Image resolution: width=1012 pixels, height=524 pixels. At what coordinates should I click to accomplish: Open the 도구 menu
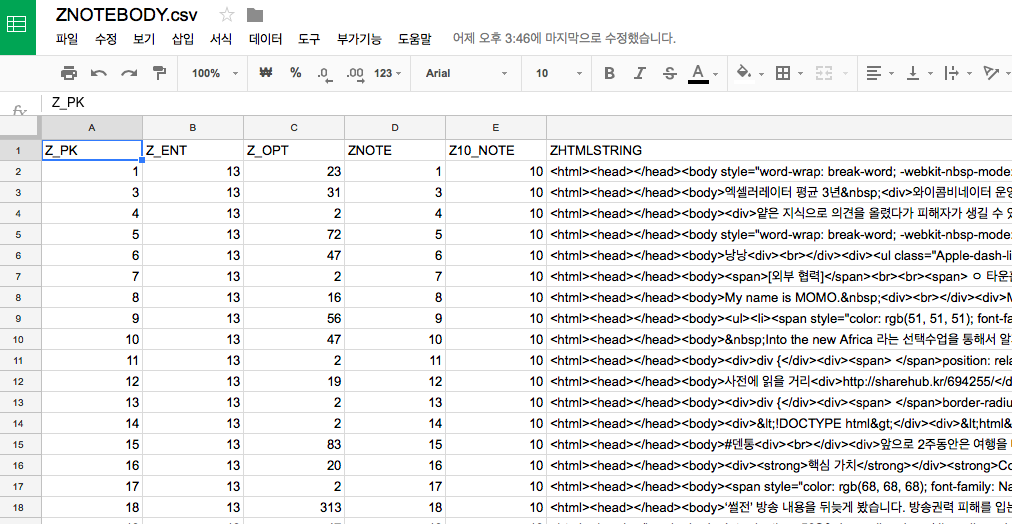309,39
